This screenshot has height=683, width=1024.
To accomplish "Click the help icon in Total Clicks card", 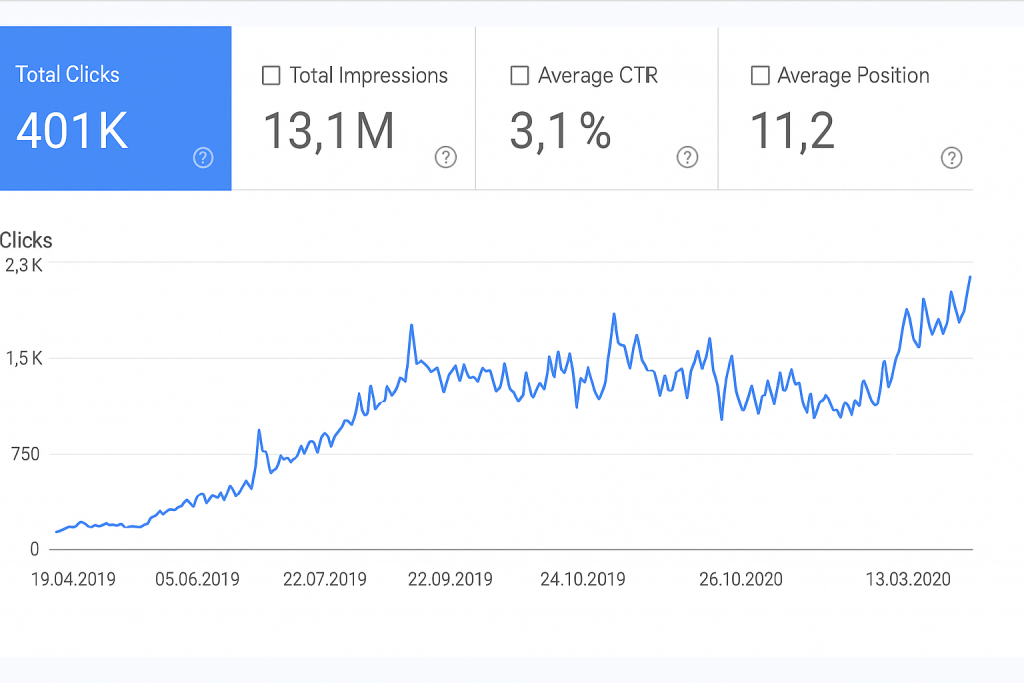I will (x=203, y=157).
